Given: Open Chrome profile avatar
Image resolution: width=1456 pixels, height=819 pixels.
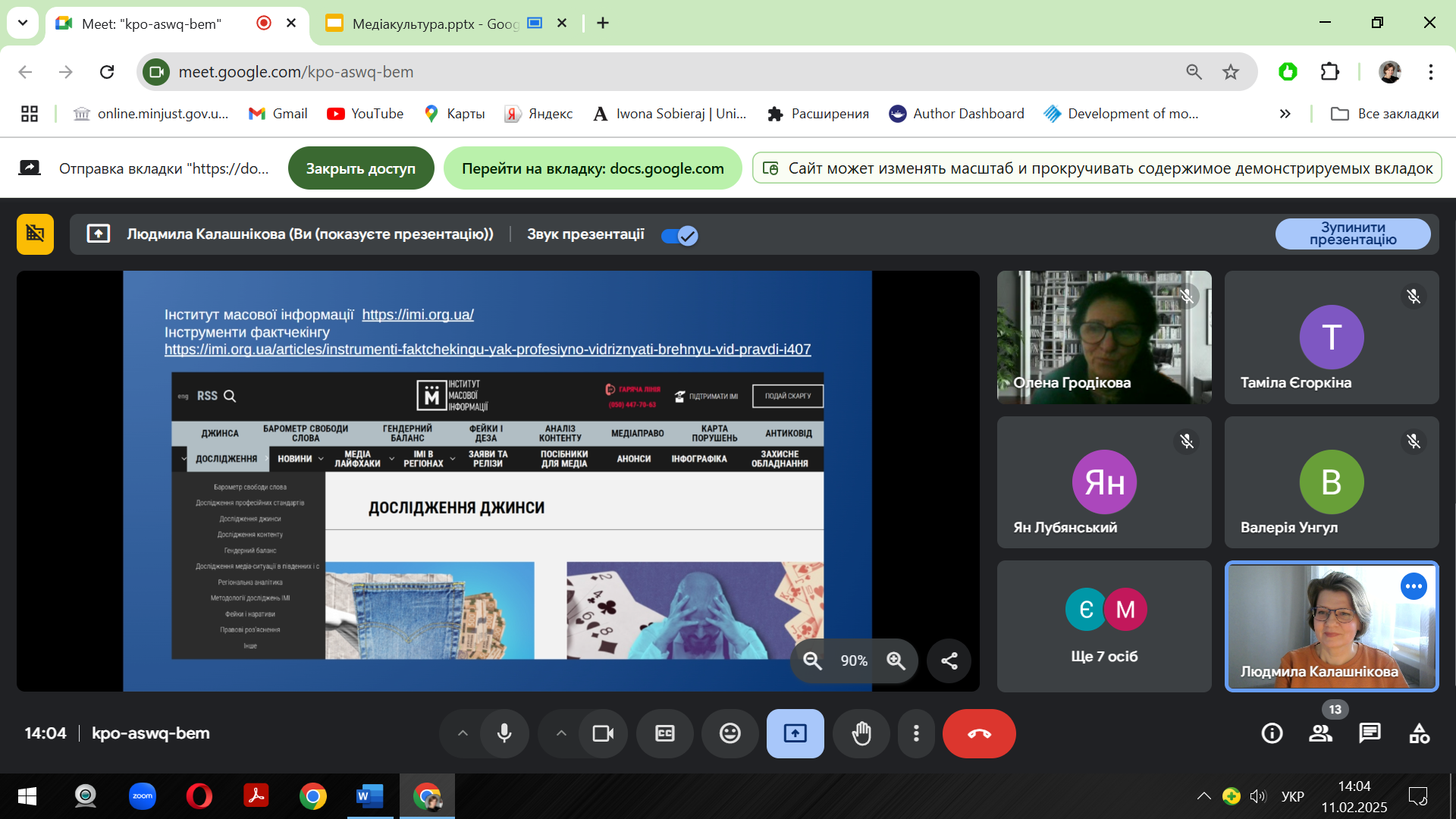Looking at the screenshot, I should pos(1390,72).
